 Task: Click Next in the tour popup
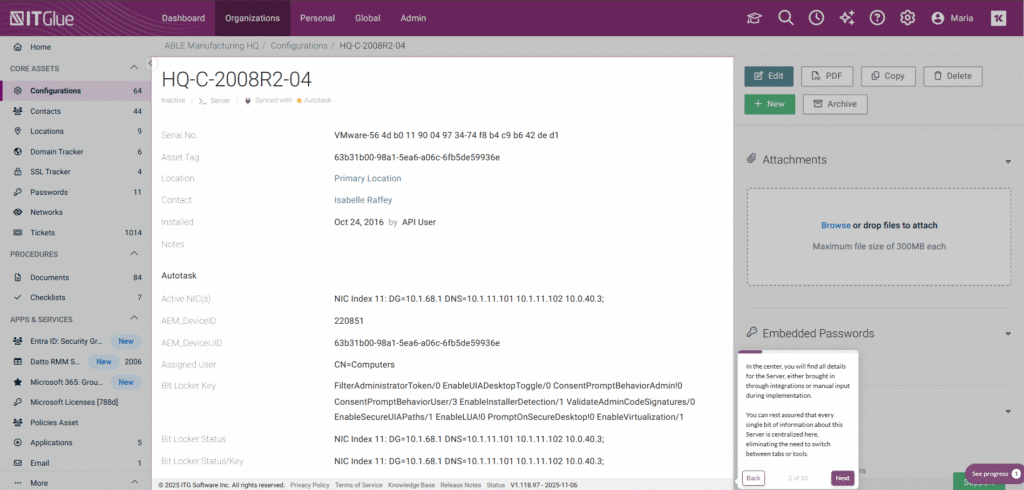click(842, 478)
